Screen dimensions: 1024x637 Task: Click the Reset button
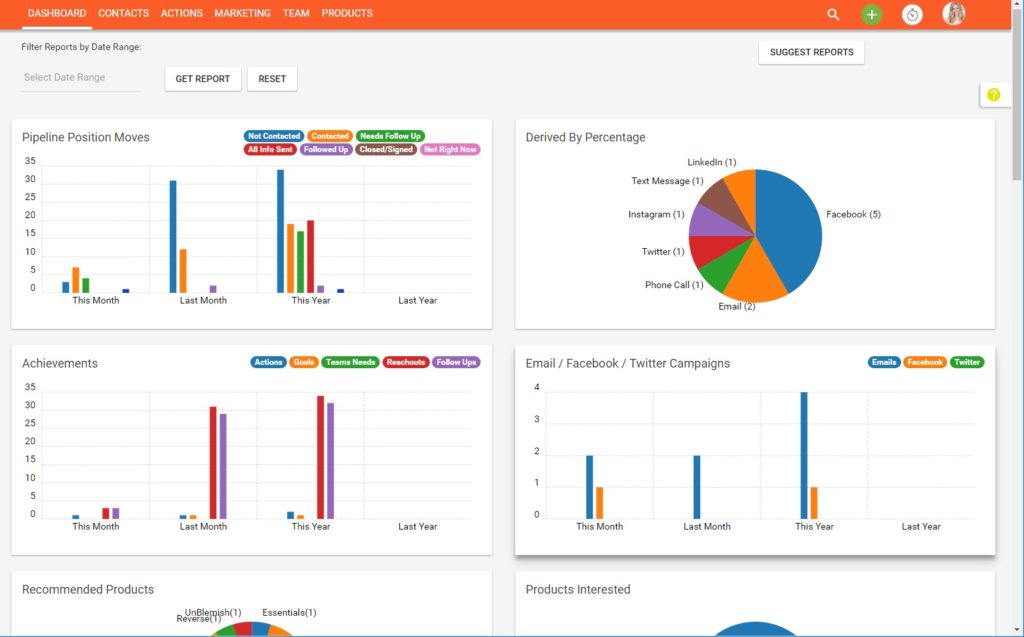point(272,78)
